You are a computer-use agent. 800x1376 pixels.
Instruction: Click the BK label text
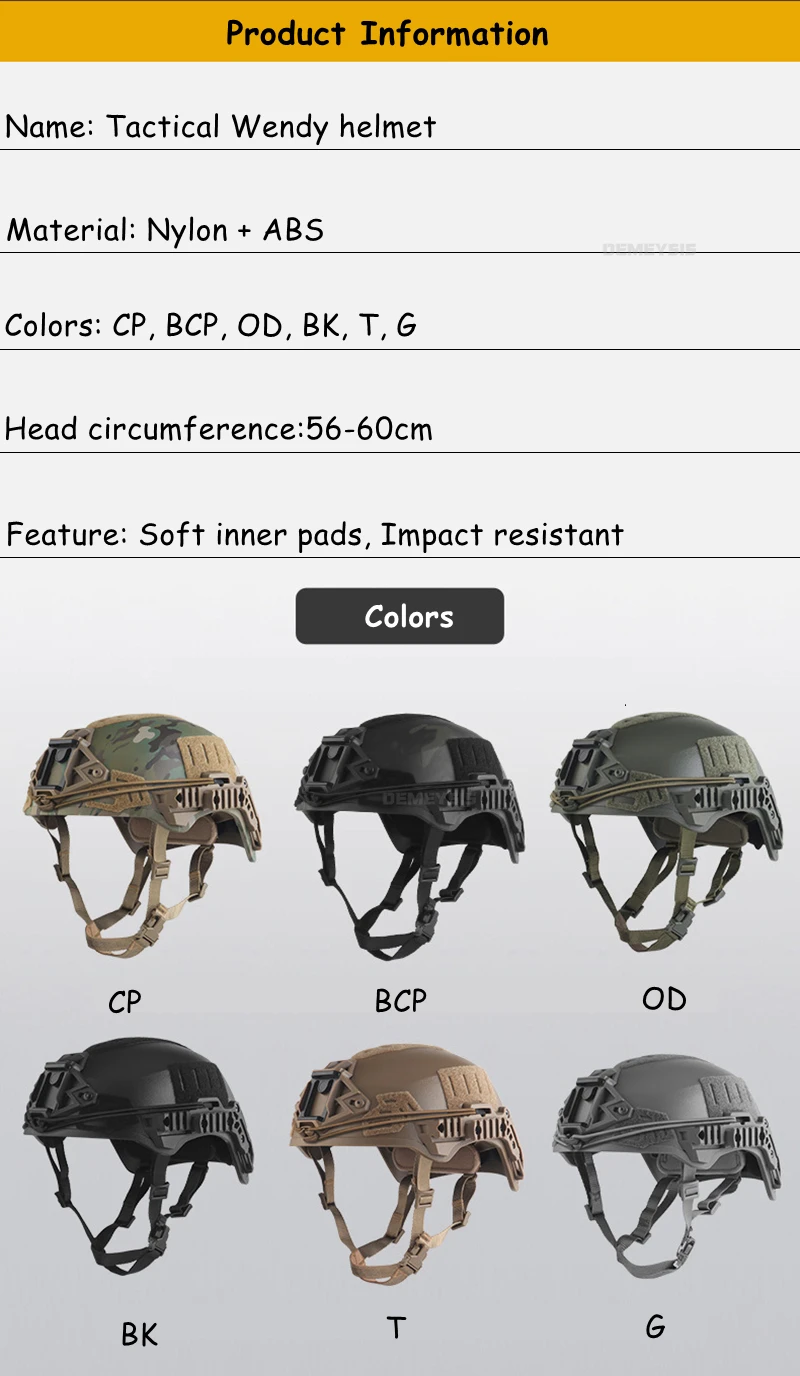[x=139, y=1334]
